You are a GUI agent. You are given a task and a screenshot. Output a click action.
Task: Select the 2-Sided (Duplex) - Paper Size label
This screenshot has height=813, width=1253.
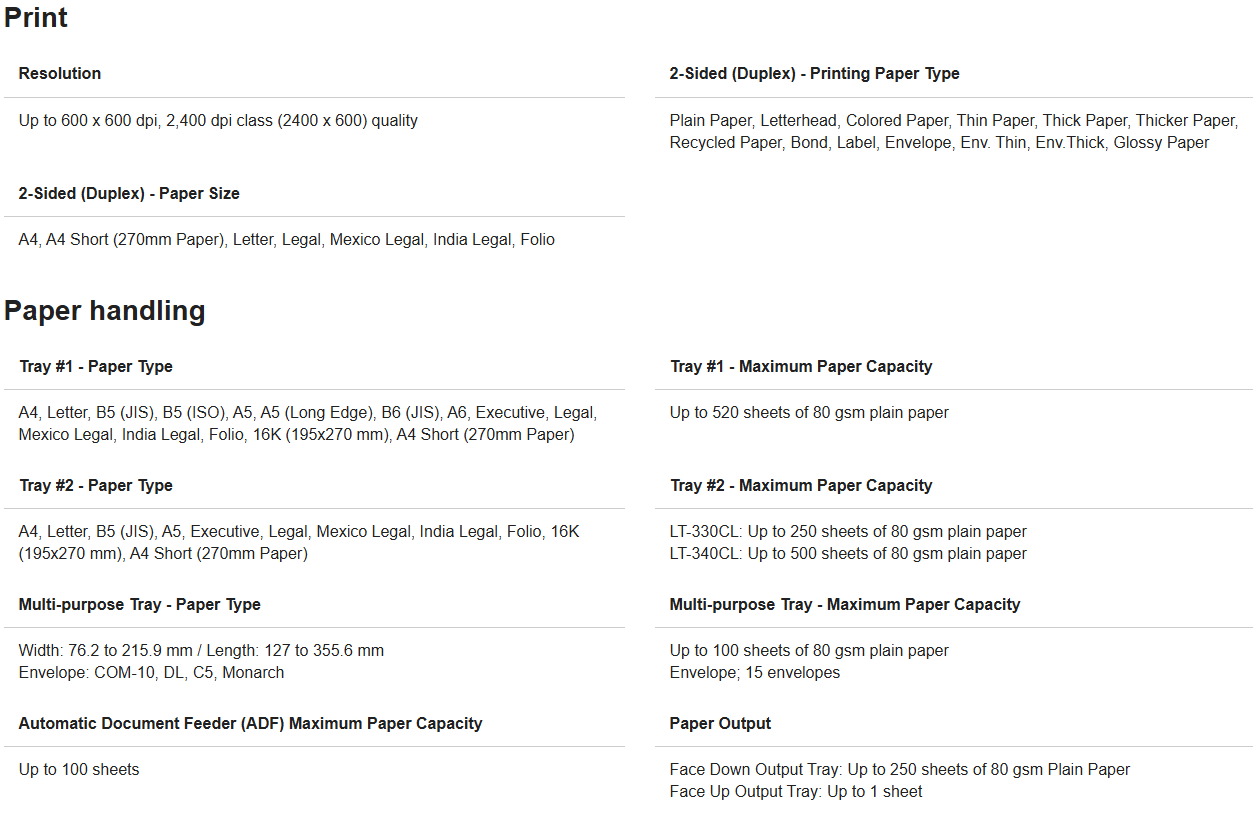tap(129, 194)
